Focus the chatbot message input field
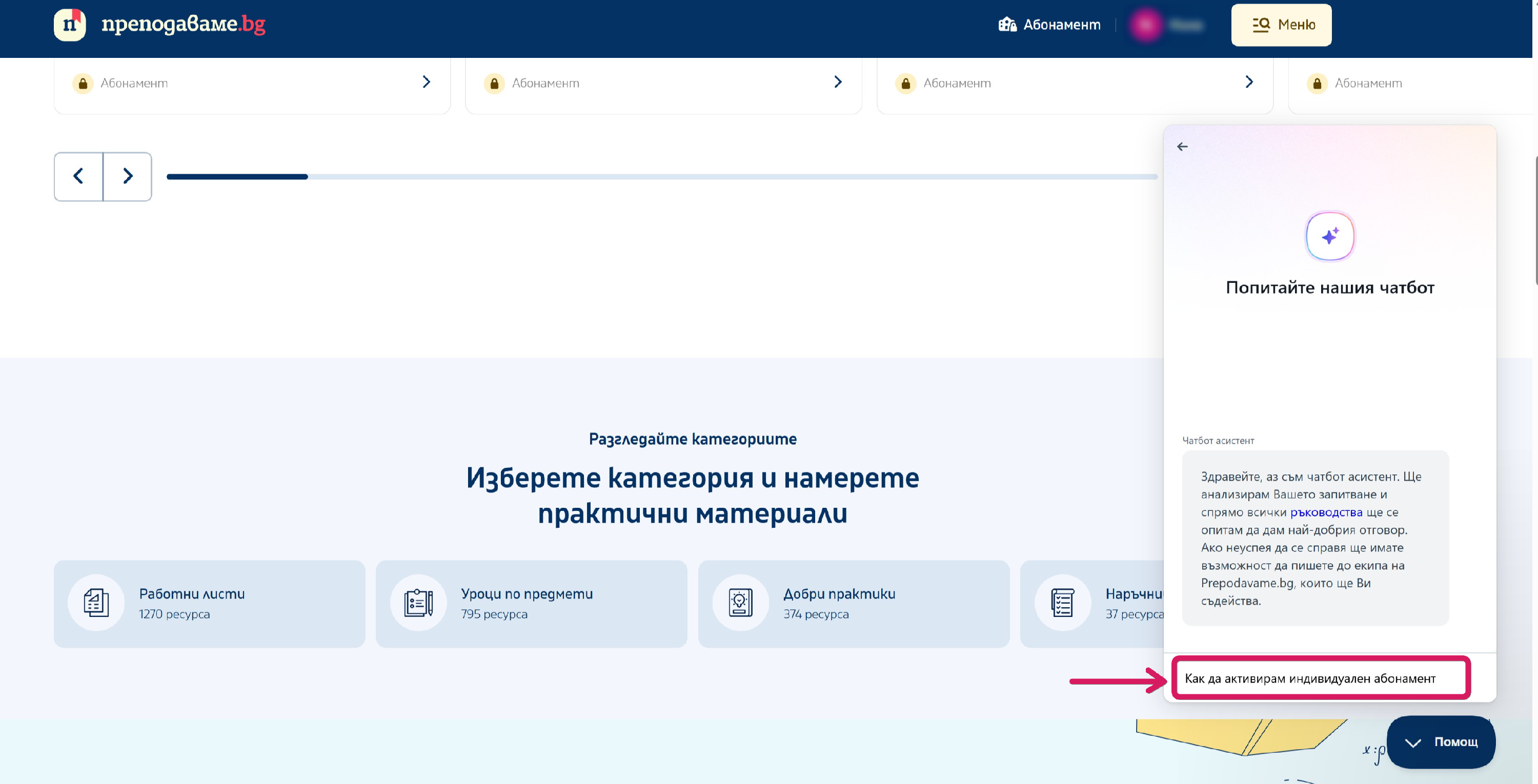The width and height of the screenshot is (1538, 784). pyautogui.click(x=1321, y=678)
